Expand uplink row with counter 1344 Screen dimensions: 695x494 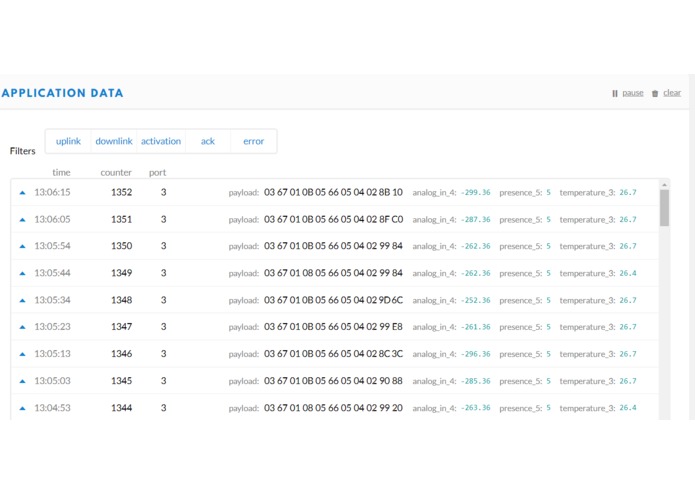click(x=23, y=408)
